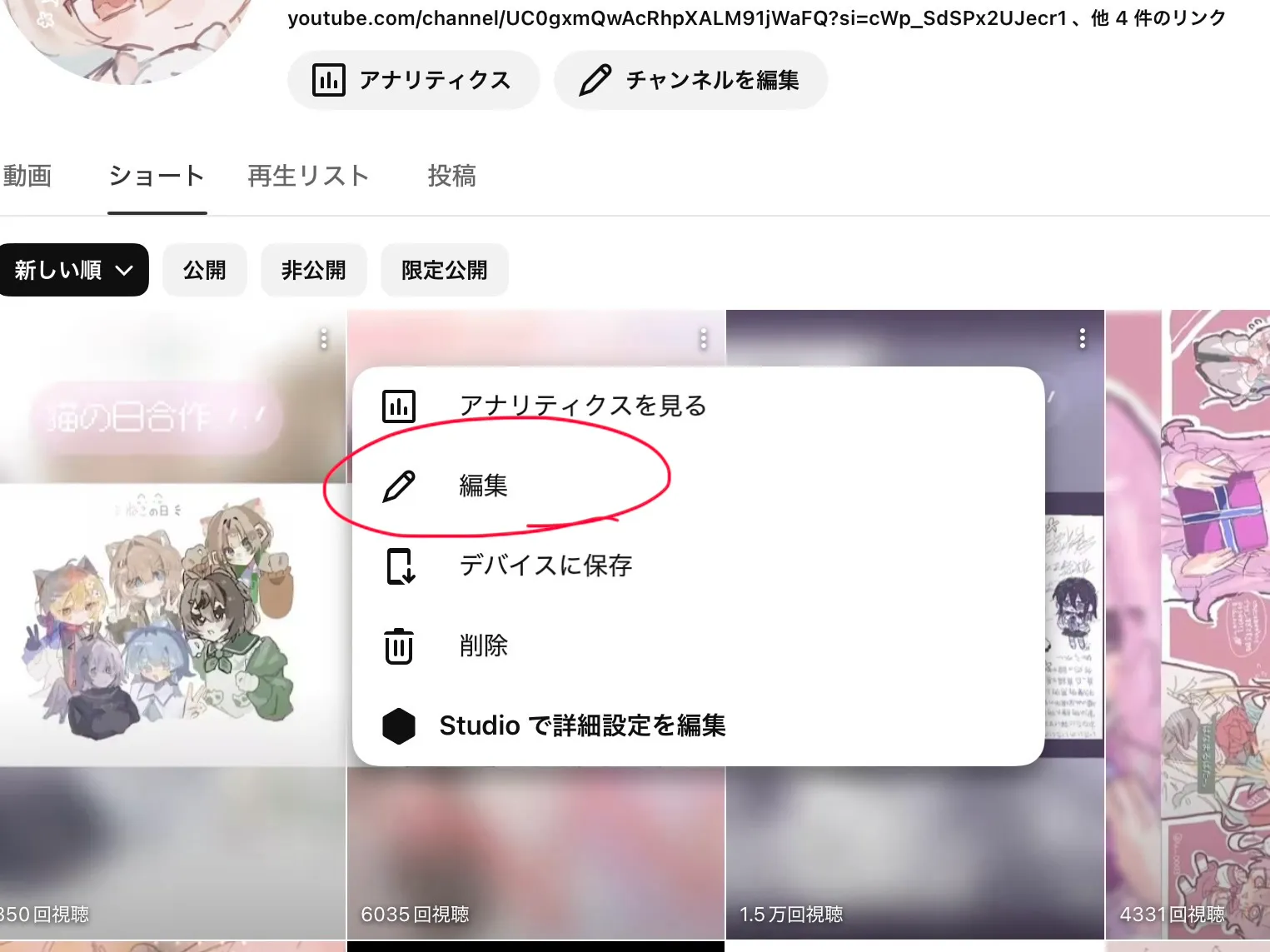The height and width of the screenshot is (952, 1270).
Task: Open the three-dot menu on the 1.5万回視聴 short
Action: [x=1083, y=338]
